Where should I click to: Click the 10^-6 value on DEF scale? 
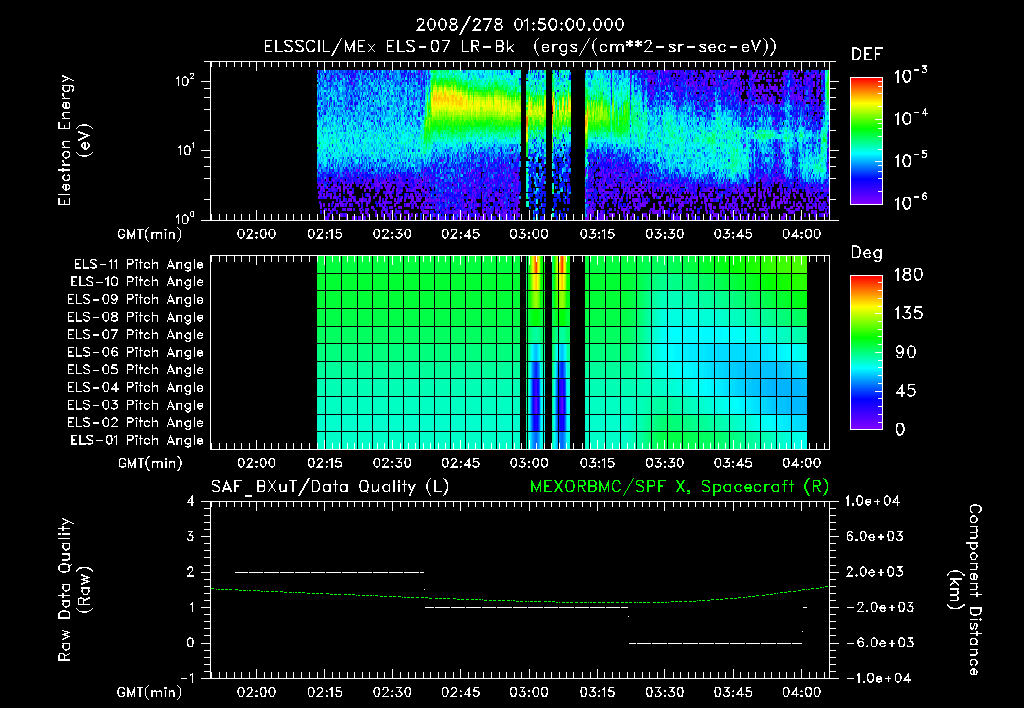pos(910,202)
